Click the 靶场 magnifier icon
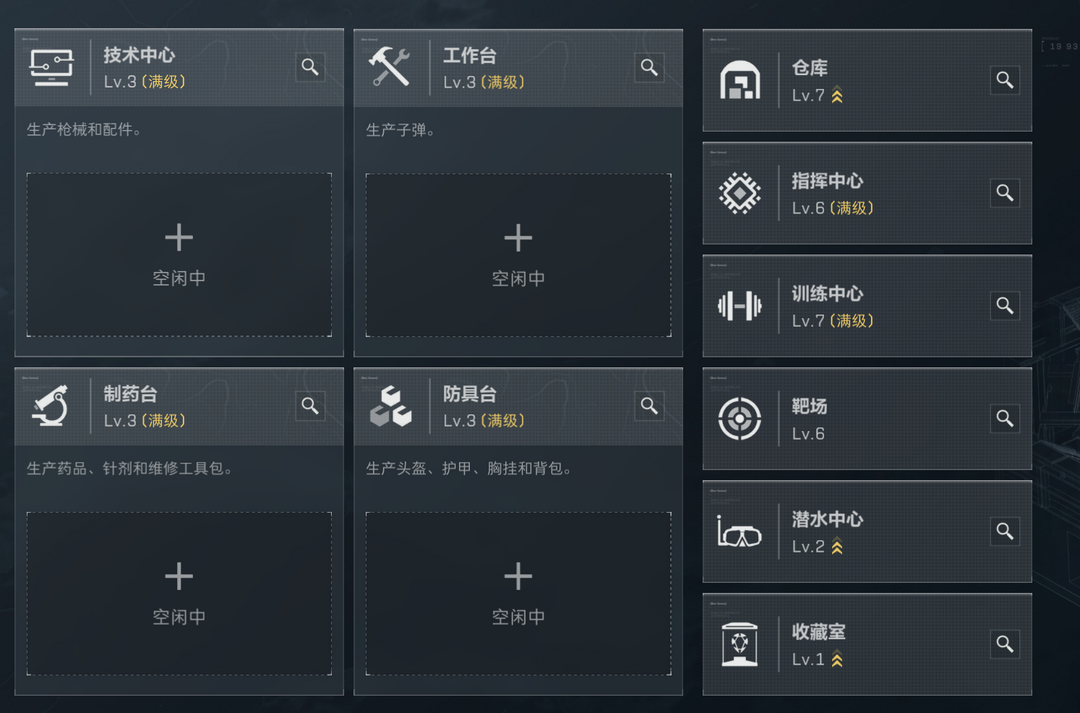The width and height of the screenshot is (1080, 713). click(1005, 419)
